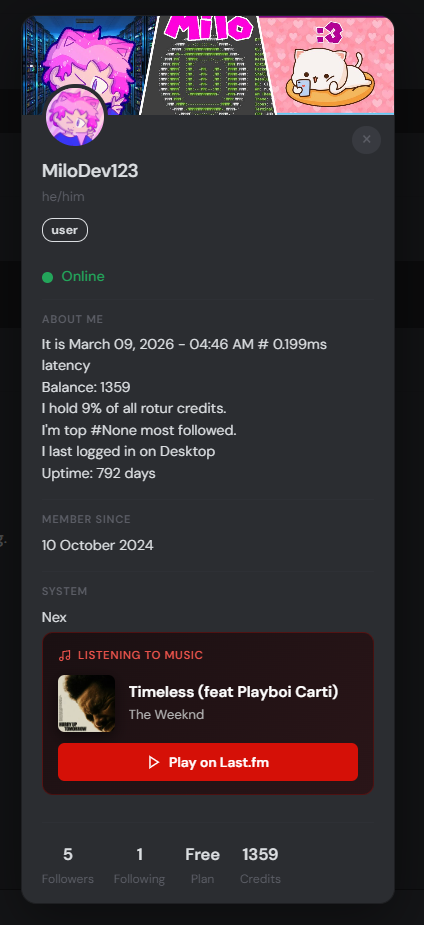This screenshot has height=925, width=424.
Task: Click the play triangle icon on Last.fm button
Action: (x=154, y=762)
